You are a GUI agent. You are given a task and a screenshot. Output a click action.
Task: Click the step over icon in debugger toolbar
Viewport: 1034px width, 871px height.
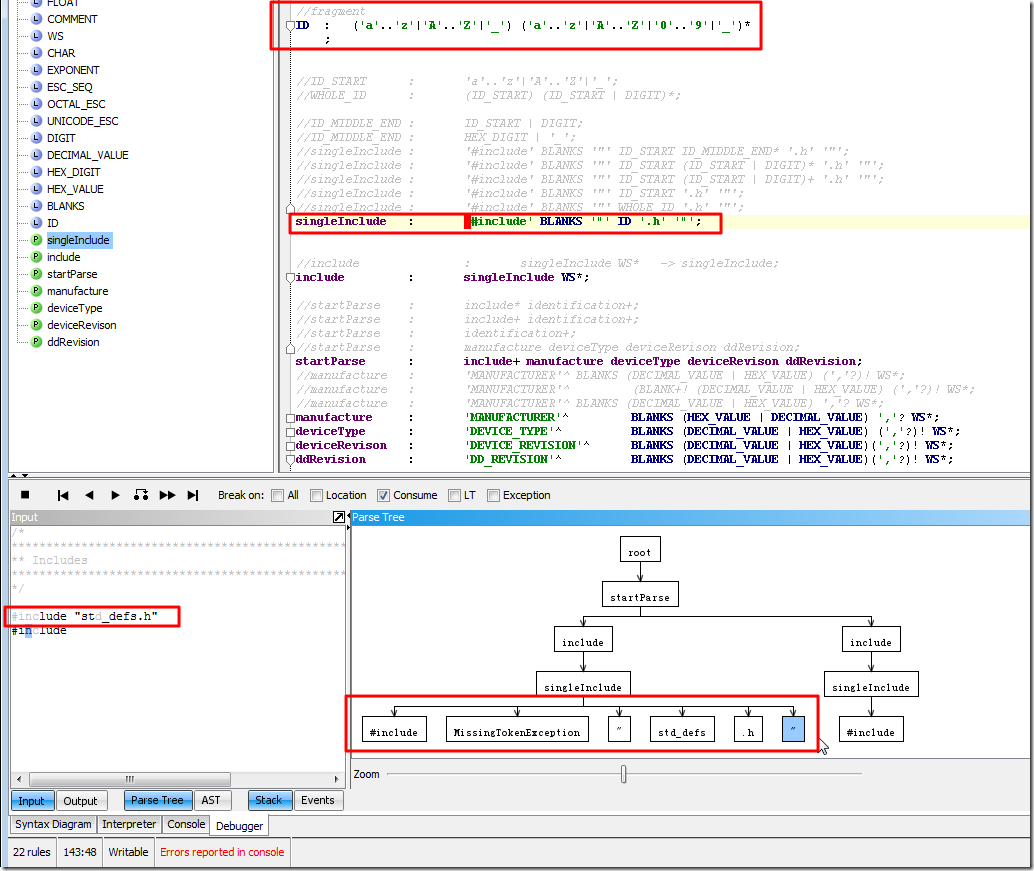coord(140,495)
